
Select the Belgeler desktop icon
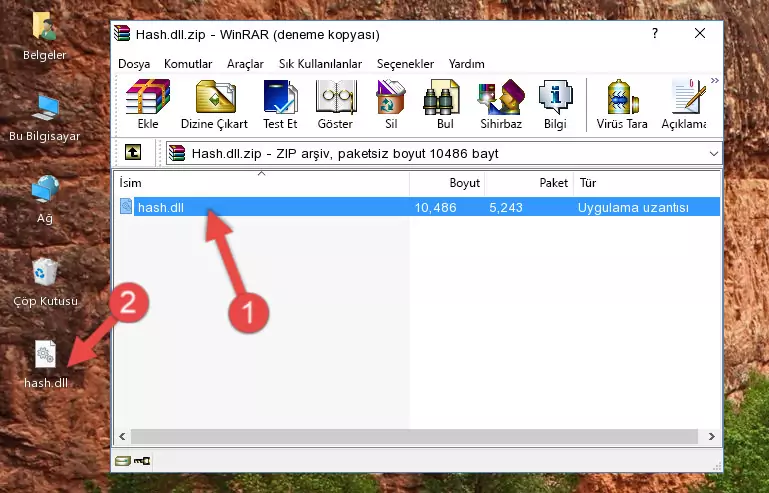(45, 37)
